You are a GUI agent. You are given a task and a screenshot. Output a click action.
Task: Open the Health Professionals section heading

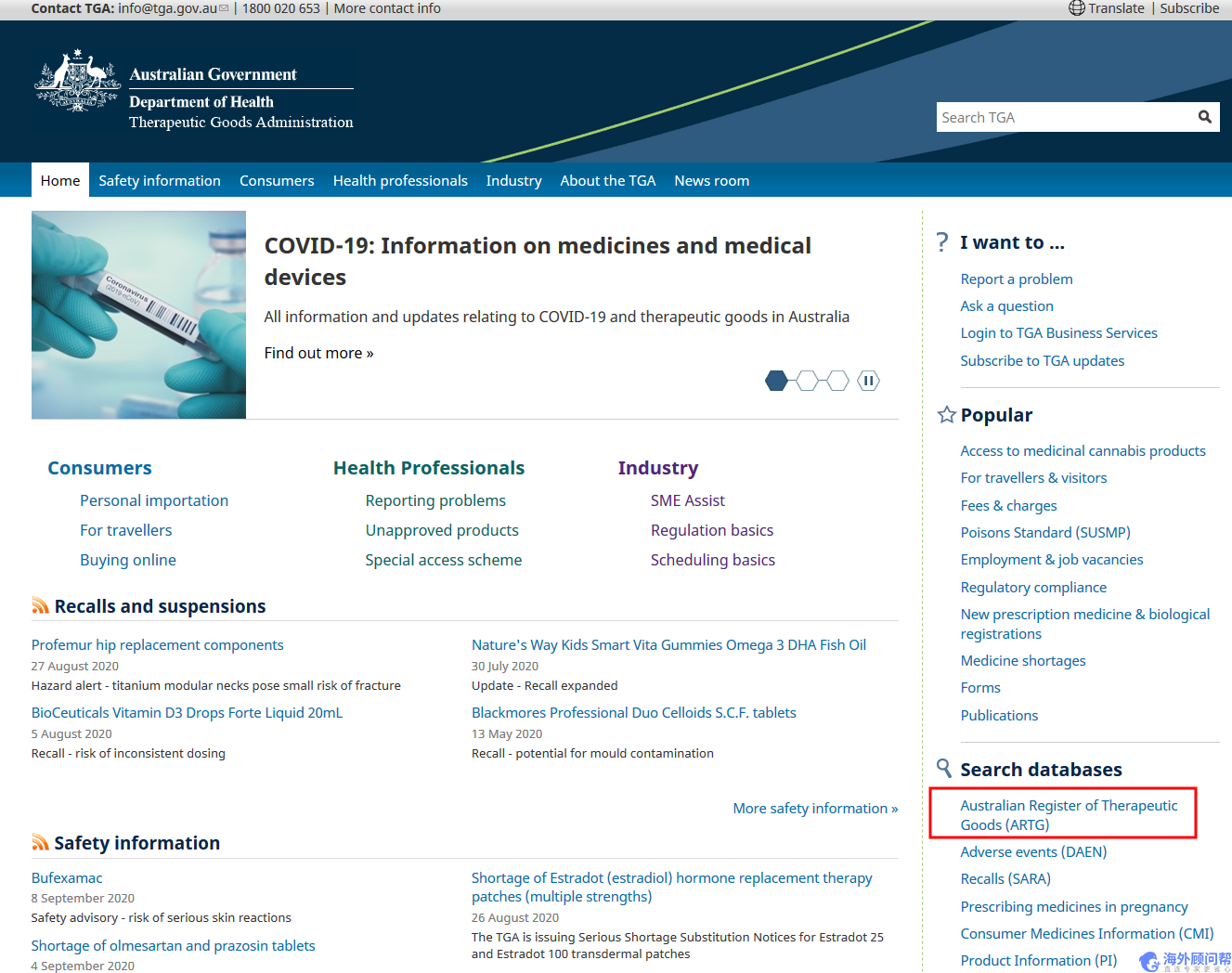pos(429,468)
